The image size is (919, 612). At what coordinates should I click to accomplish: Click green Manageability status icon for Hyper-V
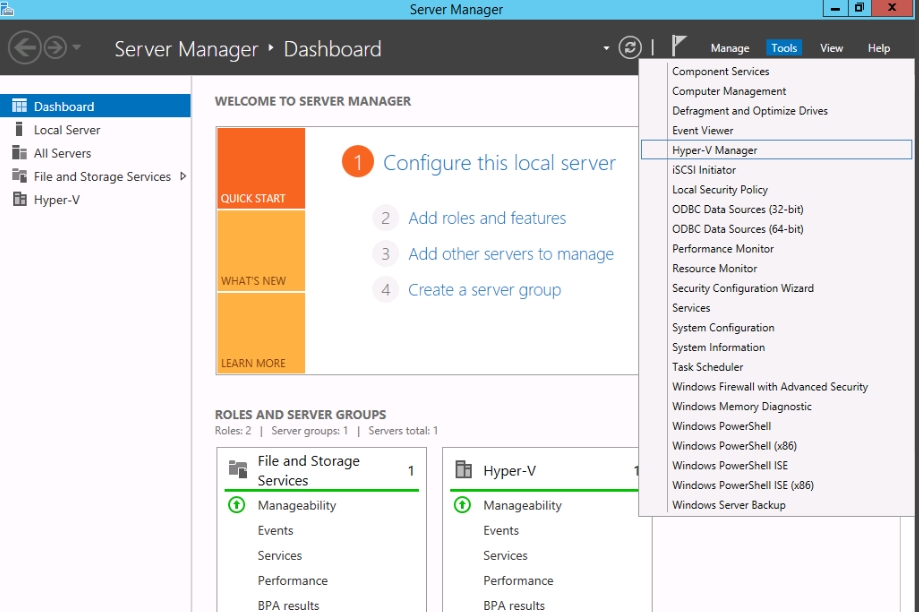pyautogui.click(x=462, y=505)
